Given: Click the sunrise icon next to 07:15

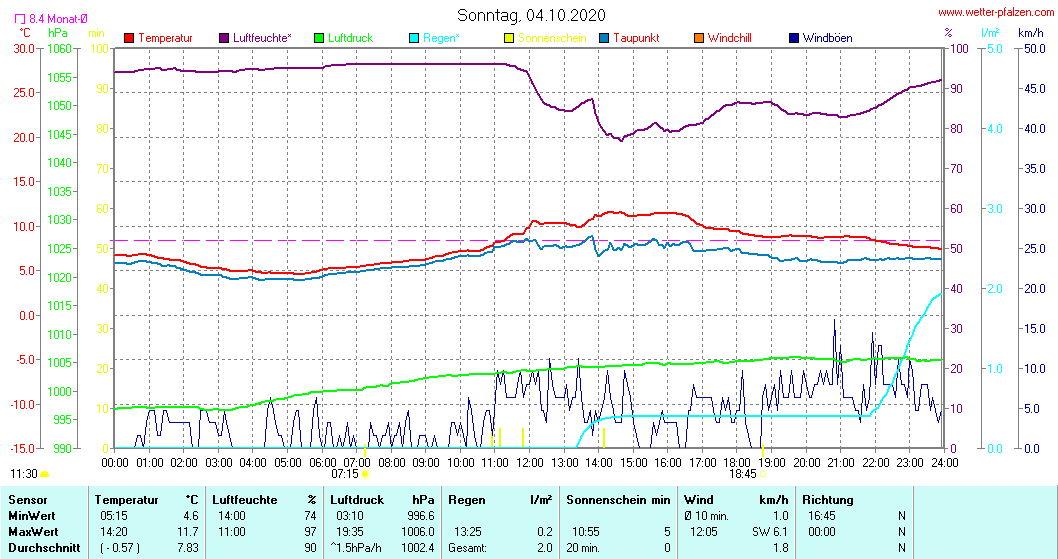Looking at the screenshot, I should tap(365, 475).
